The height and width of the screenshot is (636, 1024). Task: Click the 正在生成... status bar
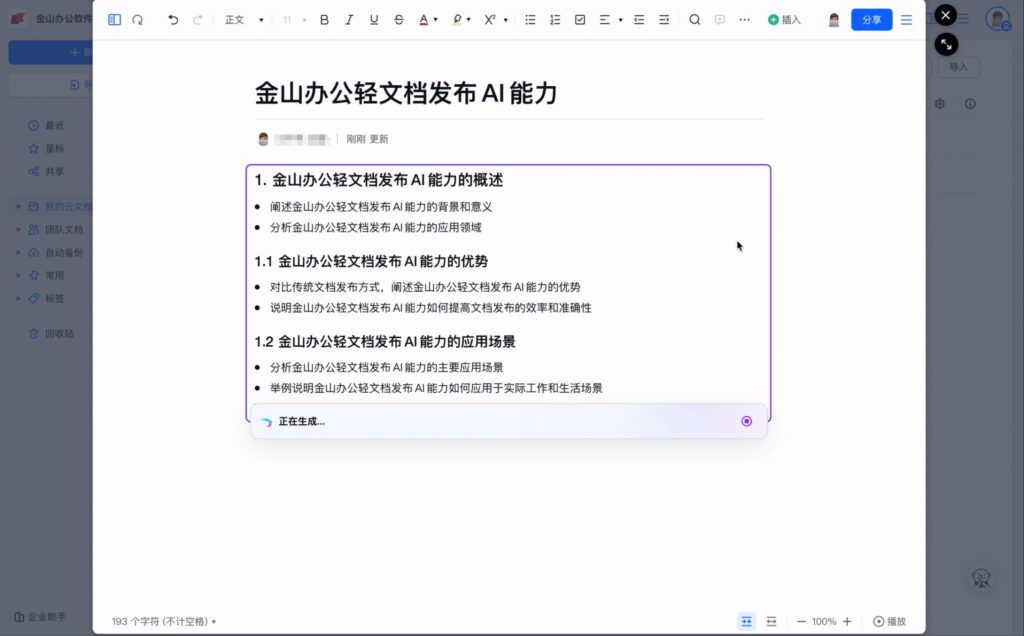(509, 421)
